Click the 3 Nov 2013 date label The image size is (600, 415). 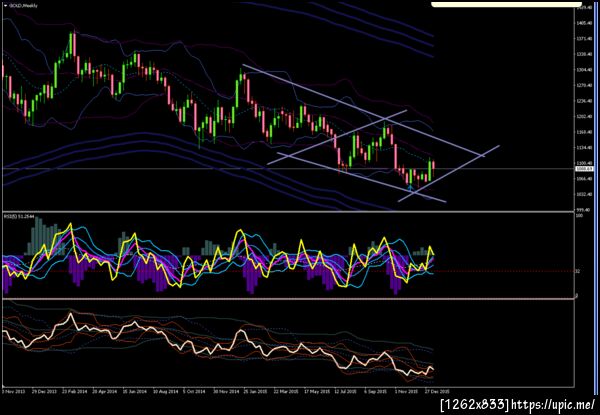point(12,392)
